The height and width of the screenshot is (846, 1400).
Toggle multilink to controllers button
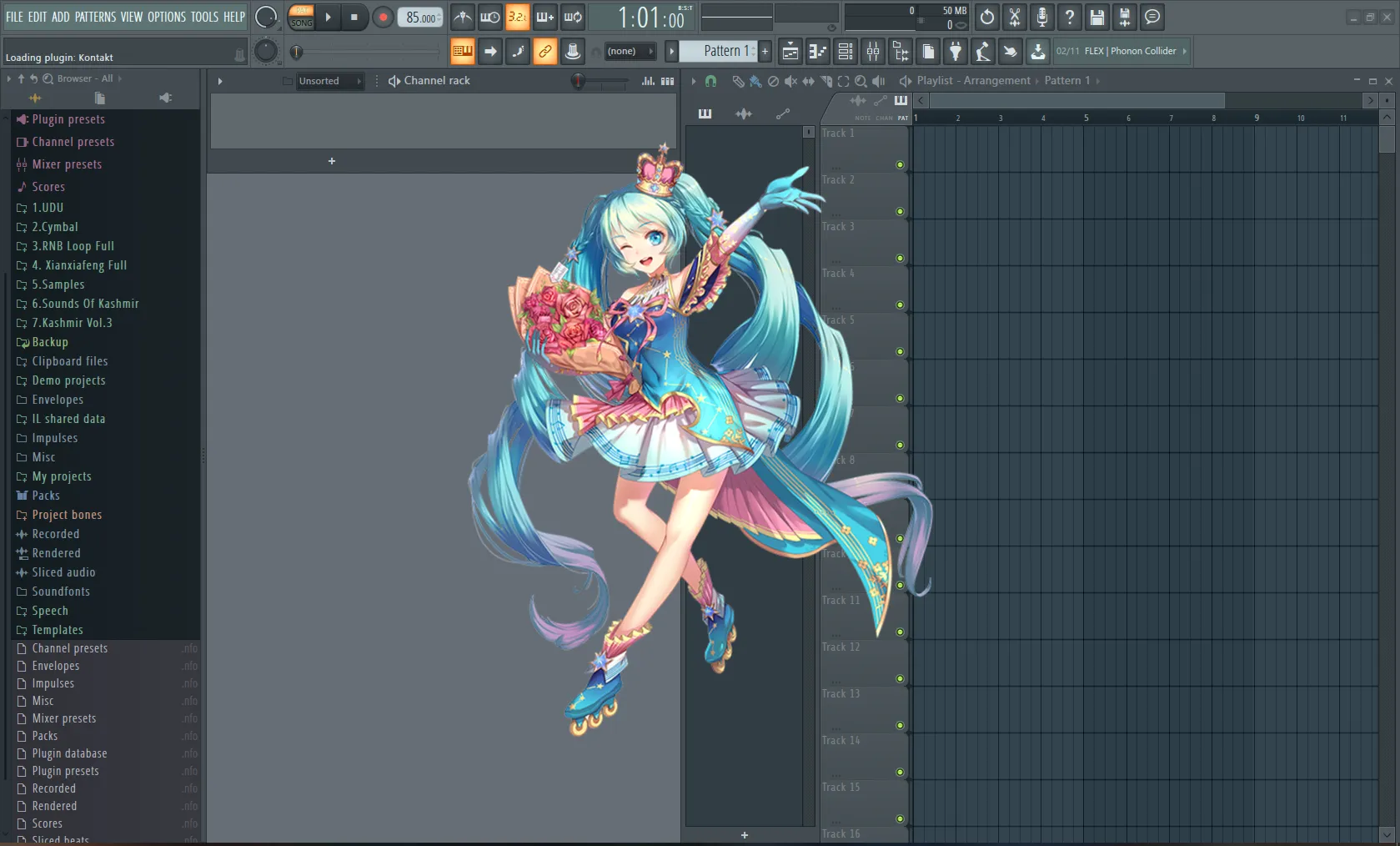(x=545, y=52)
